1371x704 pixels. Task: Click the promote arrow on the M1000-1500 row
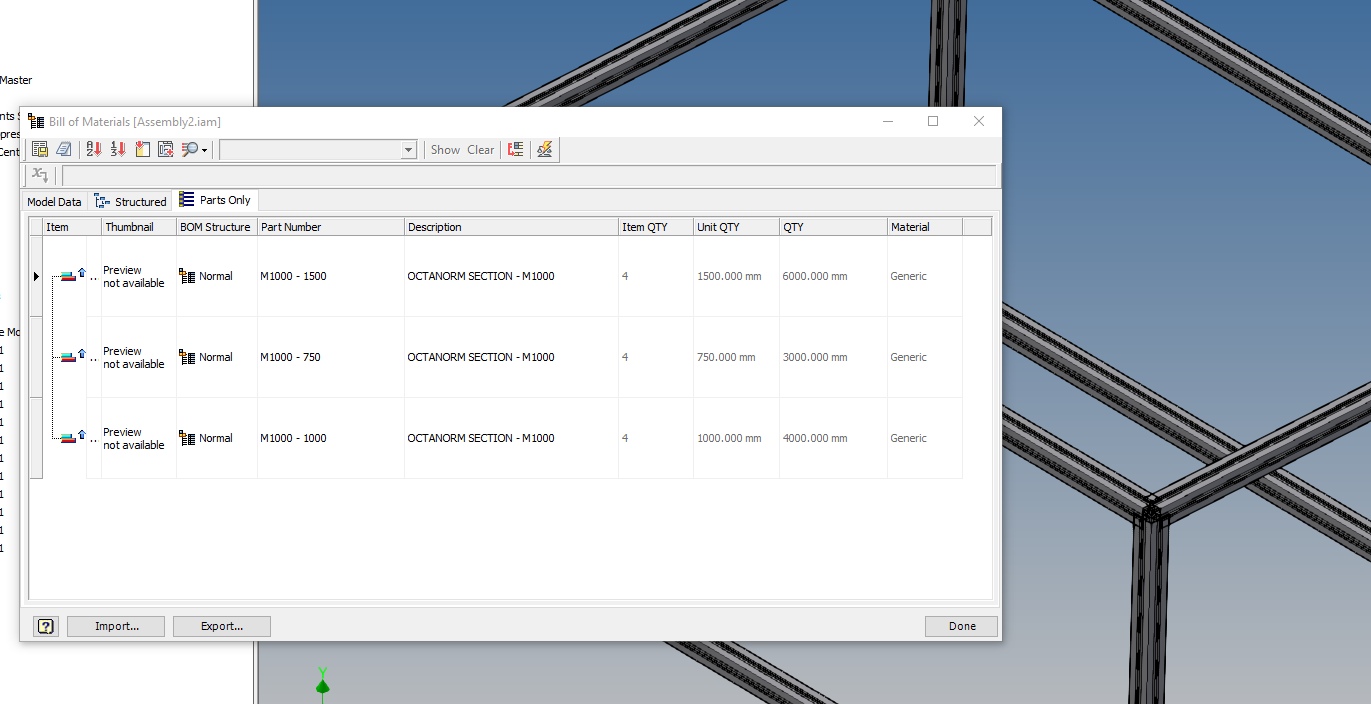click(x=81, y=270)
